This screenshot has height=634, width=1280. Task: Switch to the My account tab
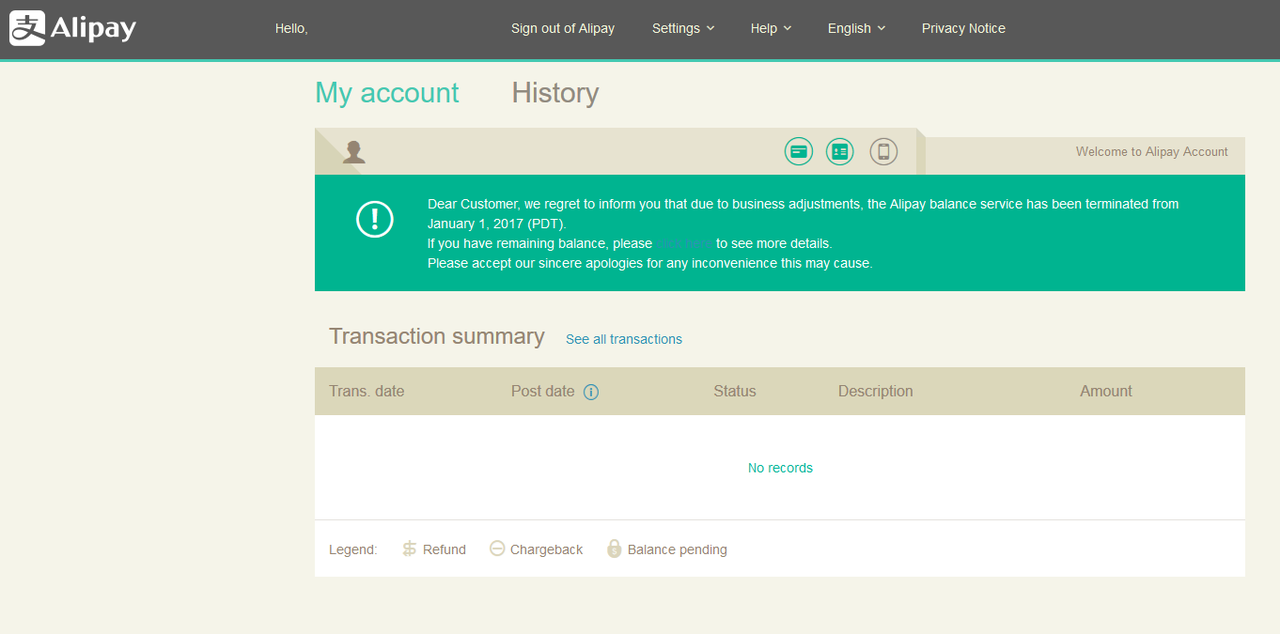387,93
